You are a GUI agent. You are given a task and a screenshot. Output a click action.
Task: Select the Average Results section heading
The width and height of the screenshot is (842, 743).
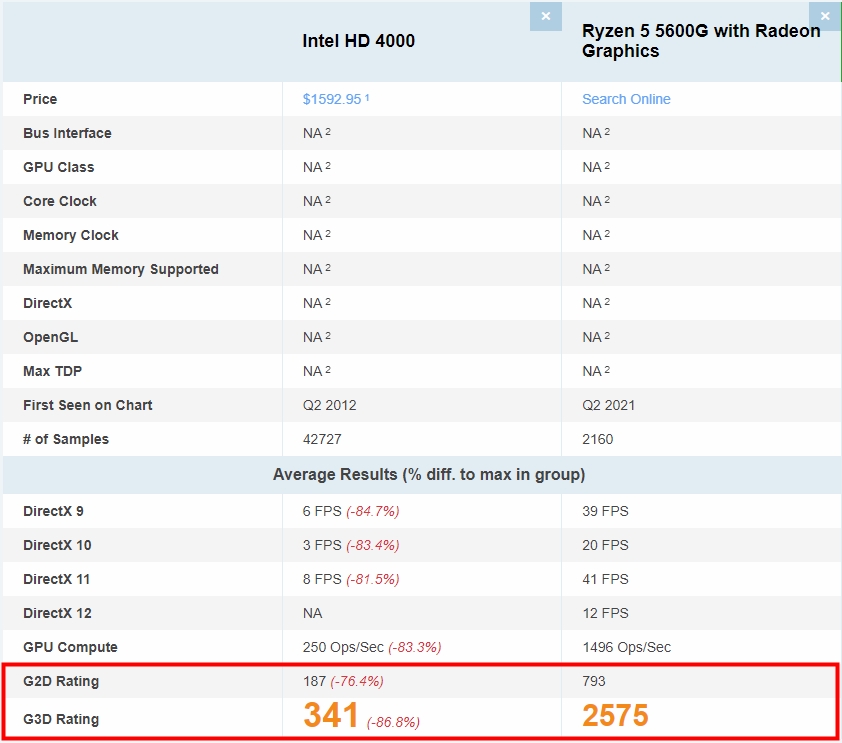(x=429, y=475)
